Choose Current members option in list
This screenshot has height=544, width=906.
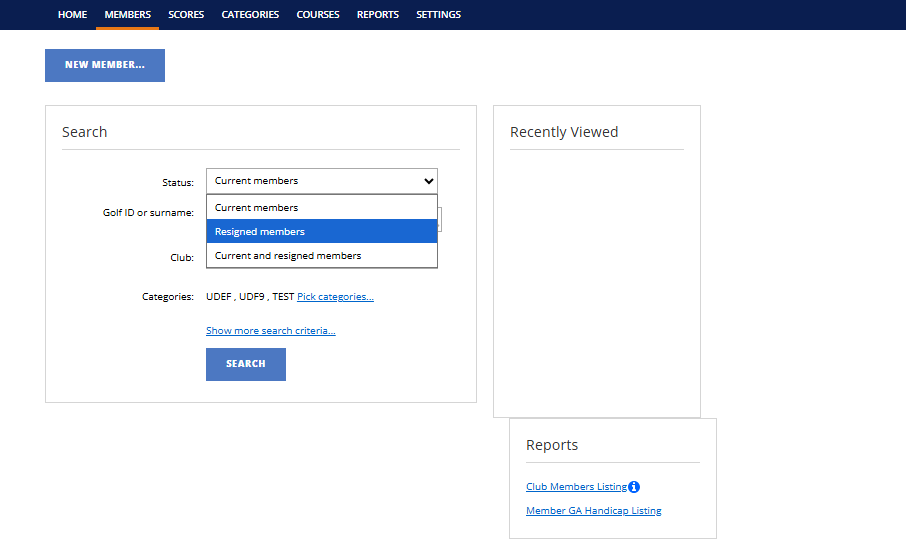click(x=322, y=208)
